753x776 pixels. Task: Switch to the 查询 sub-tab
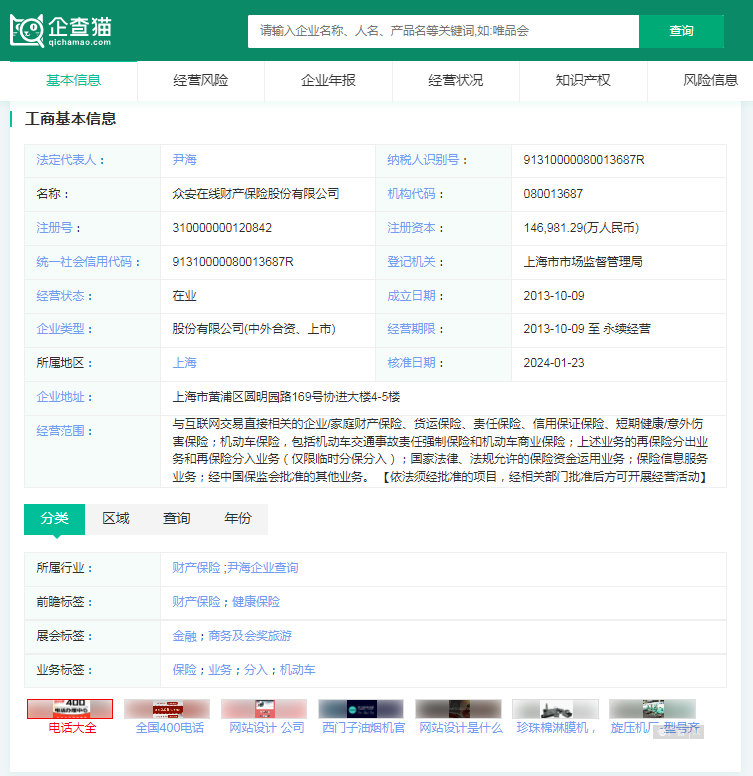pyautogui.click(x=177, y=519)
